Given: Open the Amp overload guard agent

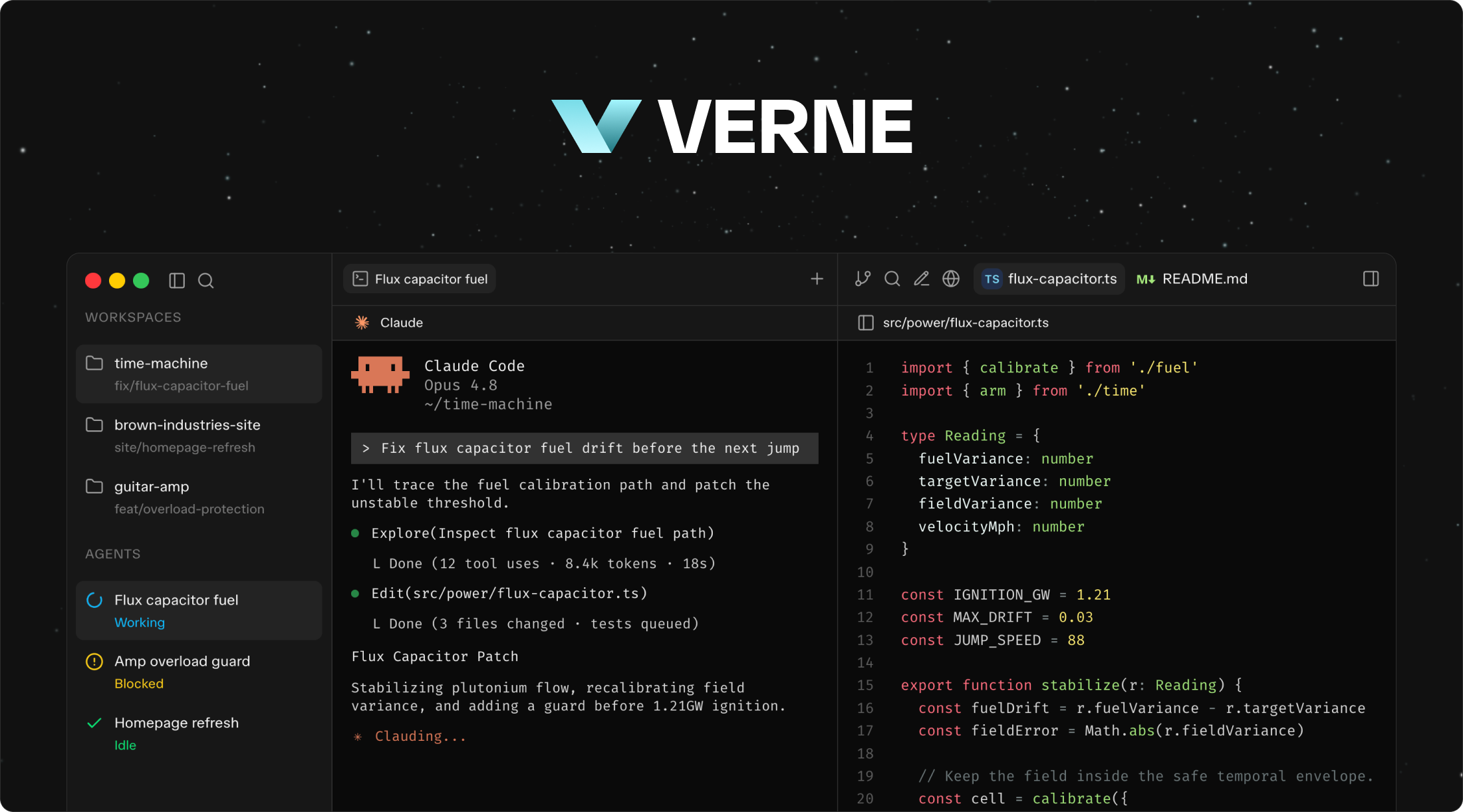Looking at the screenshot, I should click(x=199, y=672).
